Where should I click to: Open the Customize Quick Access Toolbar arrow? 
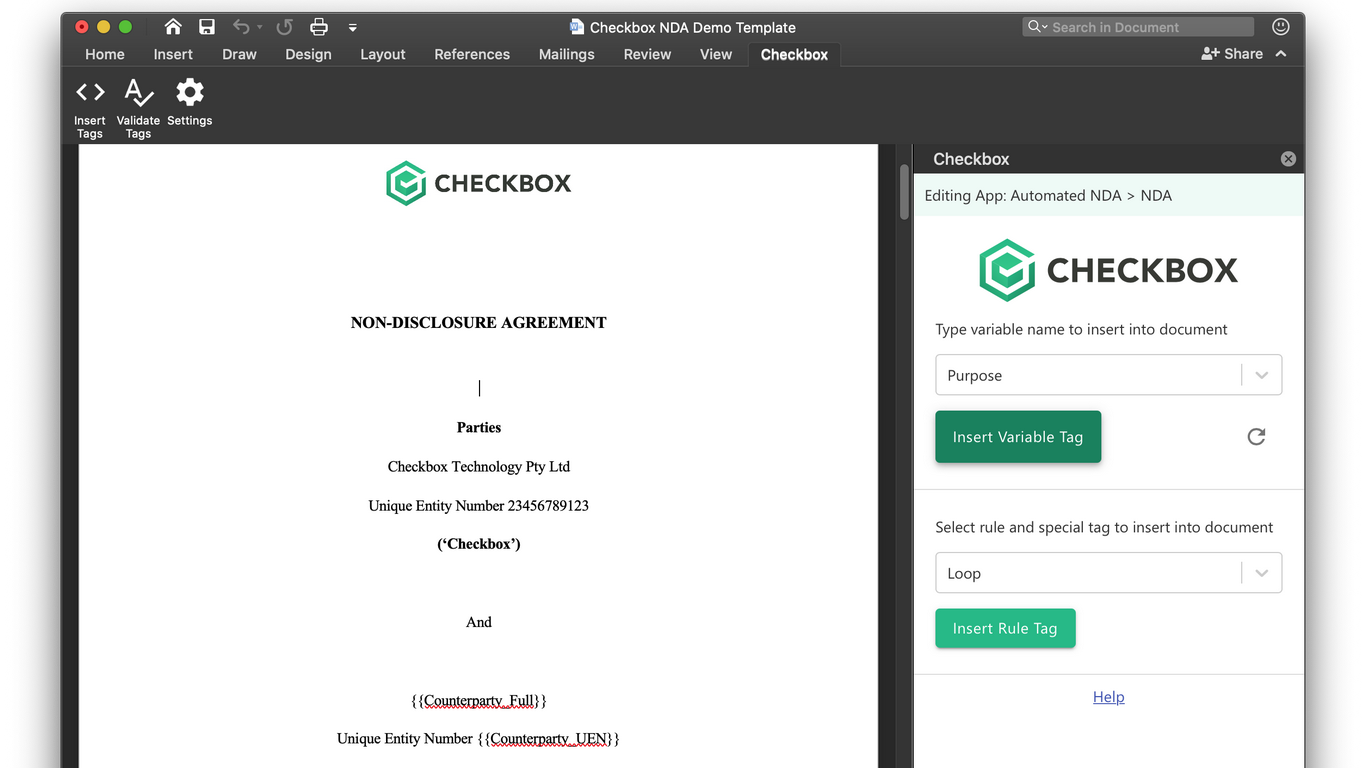coord(353,28)
